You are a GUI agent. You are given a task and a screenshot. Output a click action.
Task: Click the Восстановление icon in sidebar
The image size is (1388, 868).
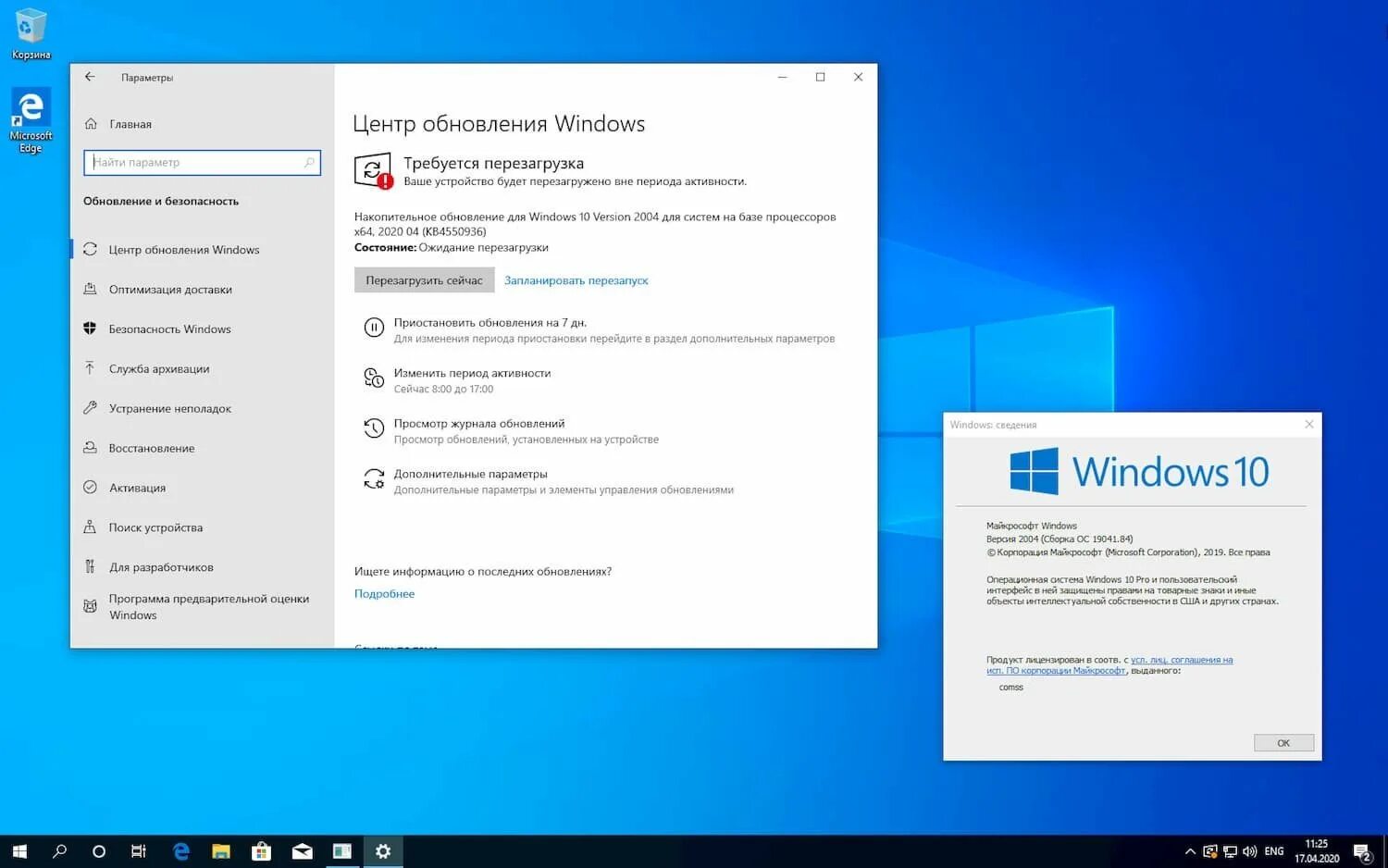click(90, 448)
